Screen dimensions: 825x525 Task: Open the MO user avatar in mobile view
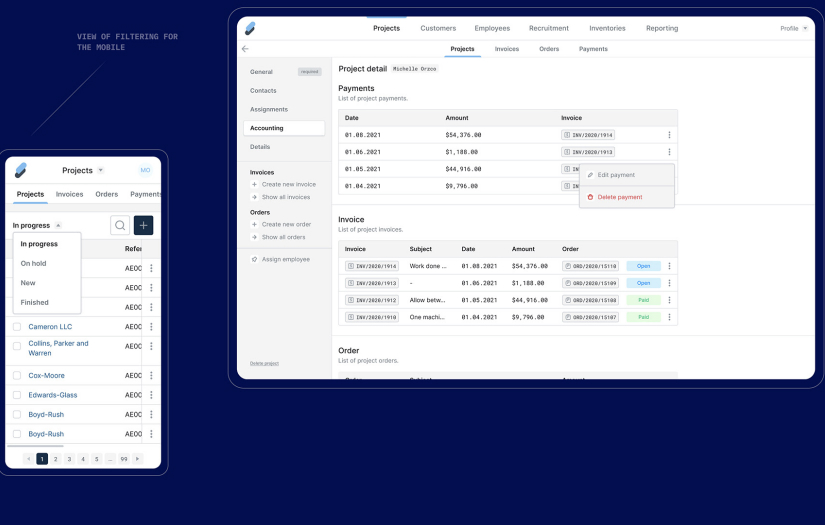pos(145,171)
